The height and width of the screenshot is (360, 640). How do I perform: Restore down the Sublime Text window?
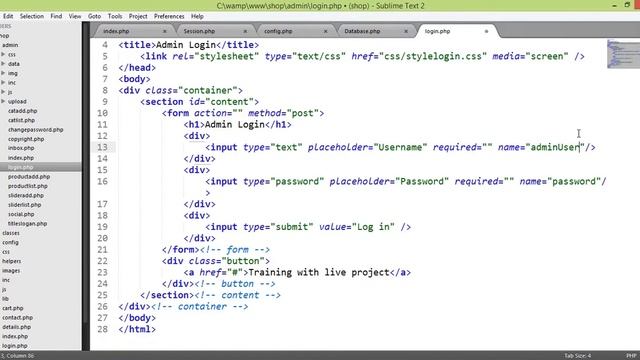tap(627, 5)
